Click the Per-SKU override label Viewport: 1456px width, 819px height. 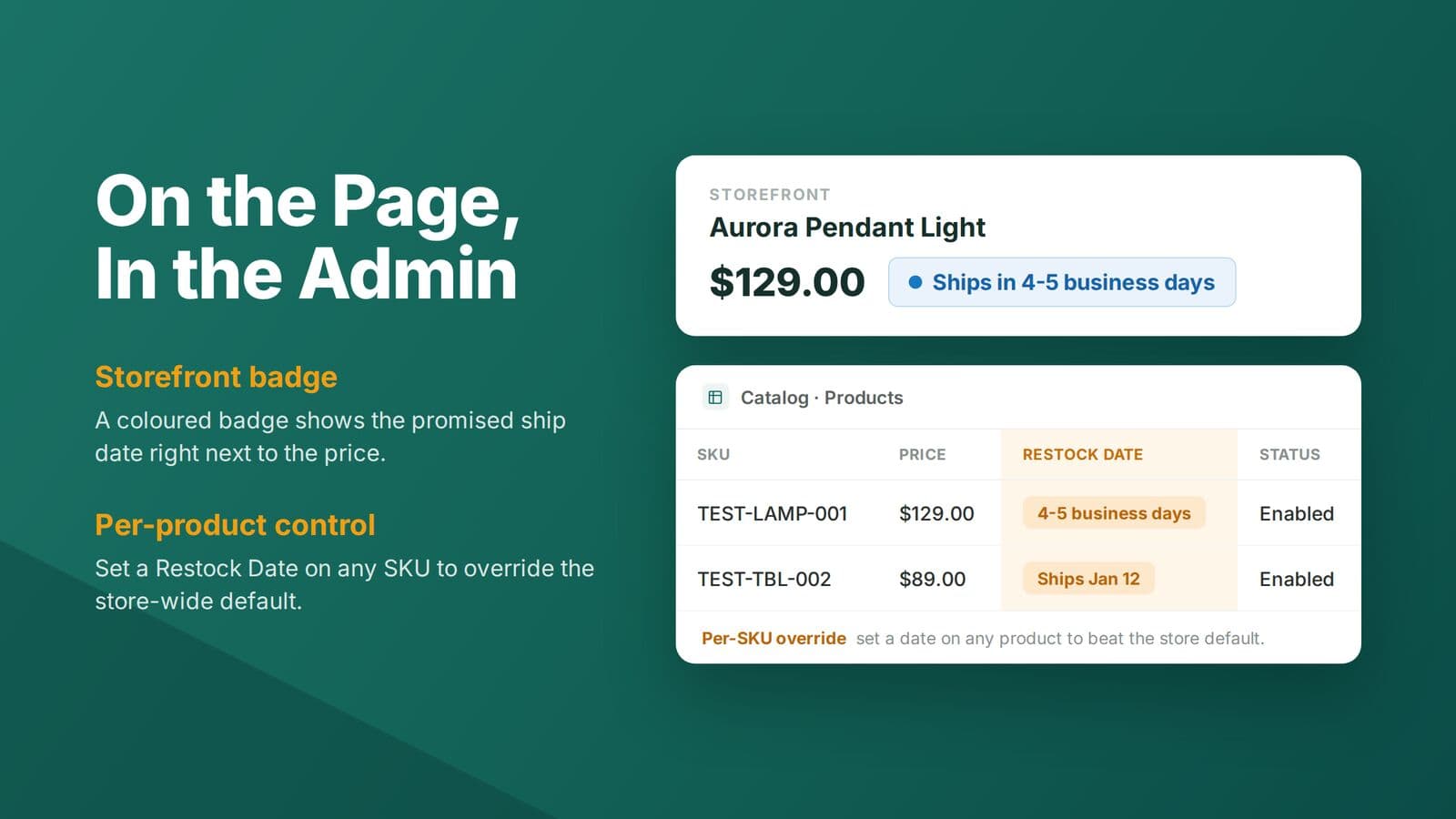tap(773, 638)
